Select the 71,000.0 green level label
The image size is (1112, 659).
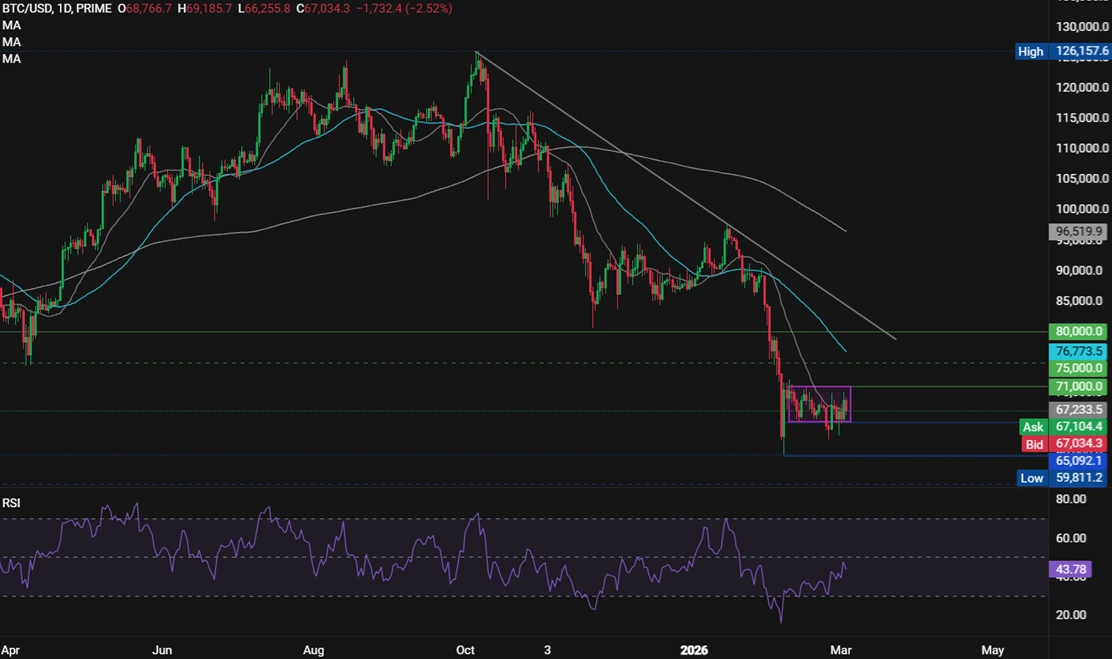pyautogui.click(x=1077, y=386)
